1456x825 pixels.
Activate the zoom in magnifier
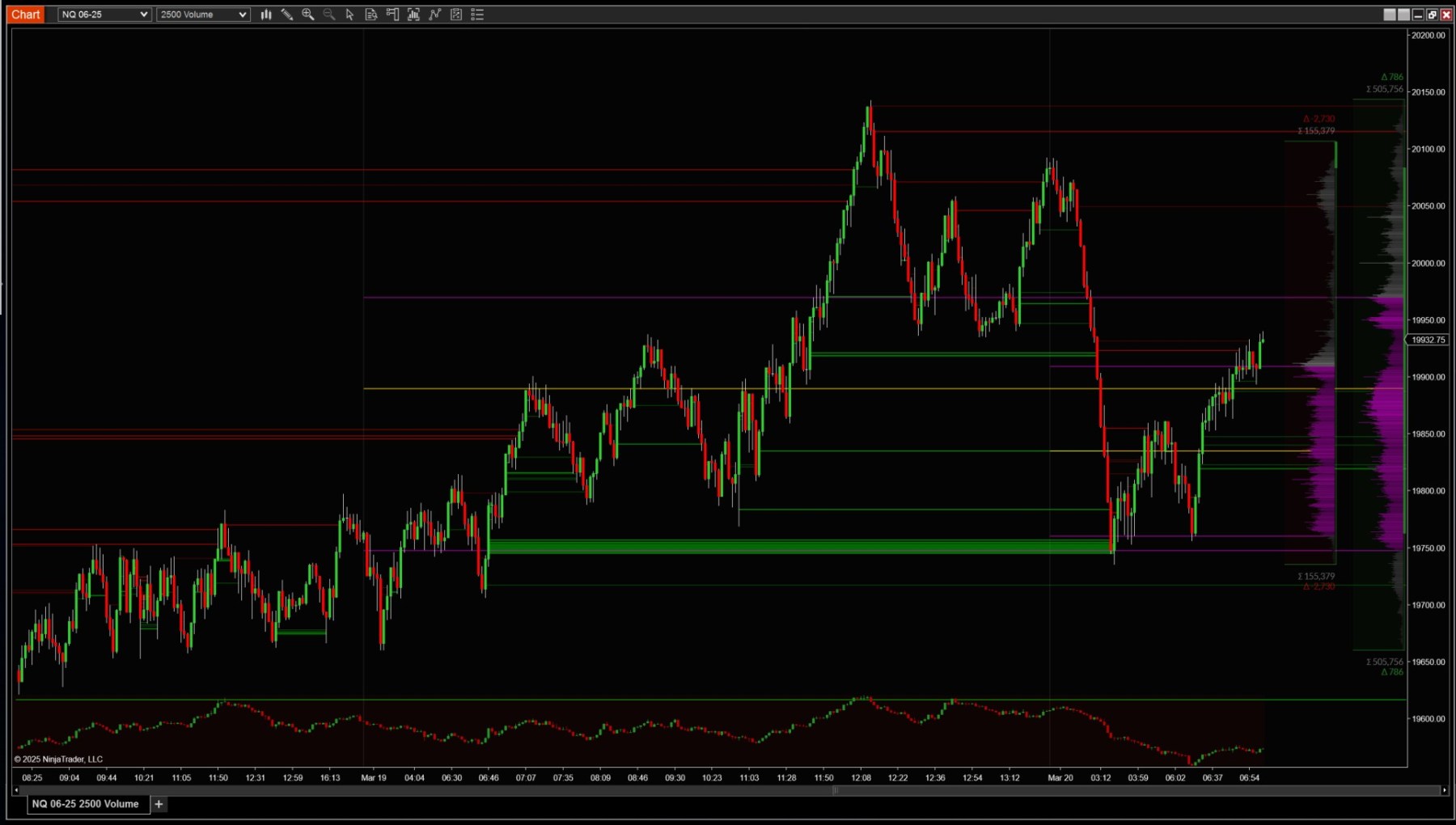tap(308, 15)
